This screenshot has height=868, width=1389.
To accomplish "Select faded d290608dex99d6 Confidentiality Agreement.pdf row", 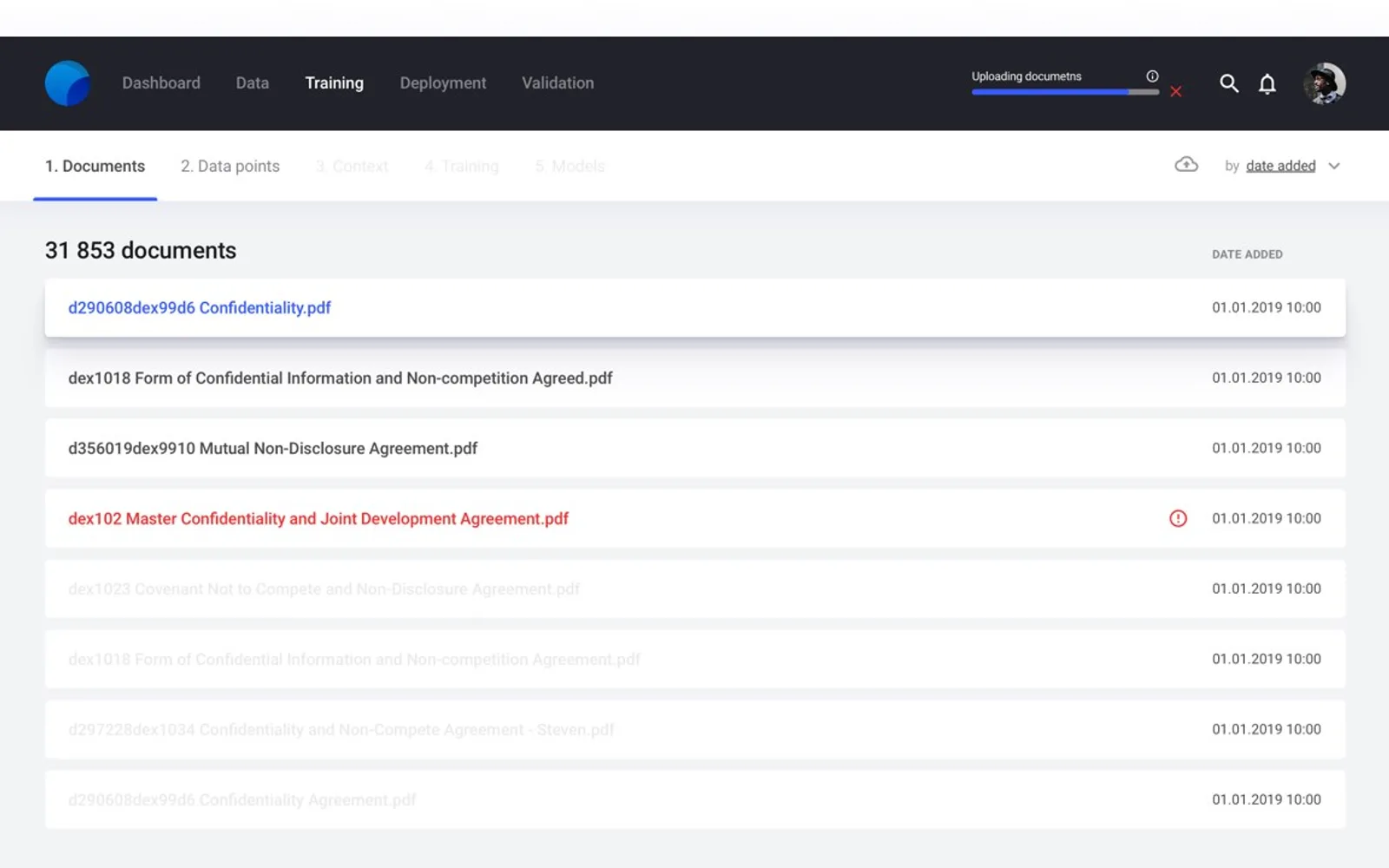I will tap(695, 799).
